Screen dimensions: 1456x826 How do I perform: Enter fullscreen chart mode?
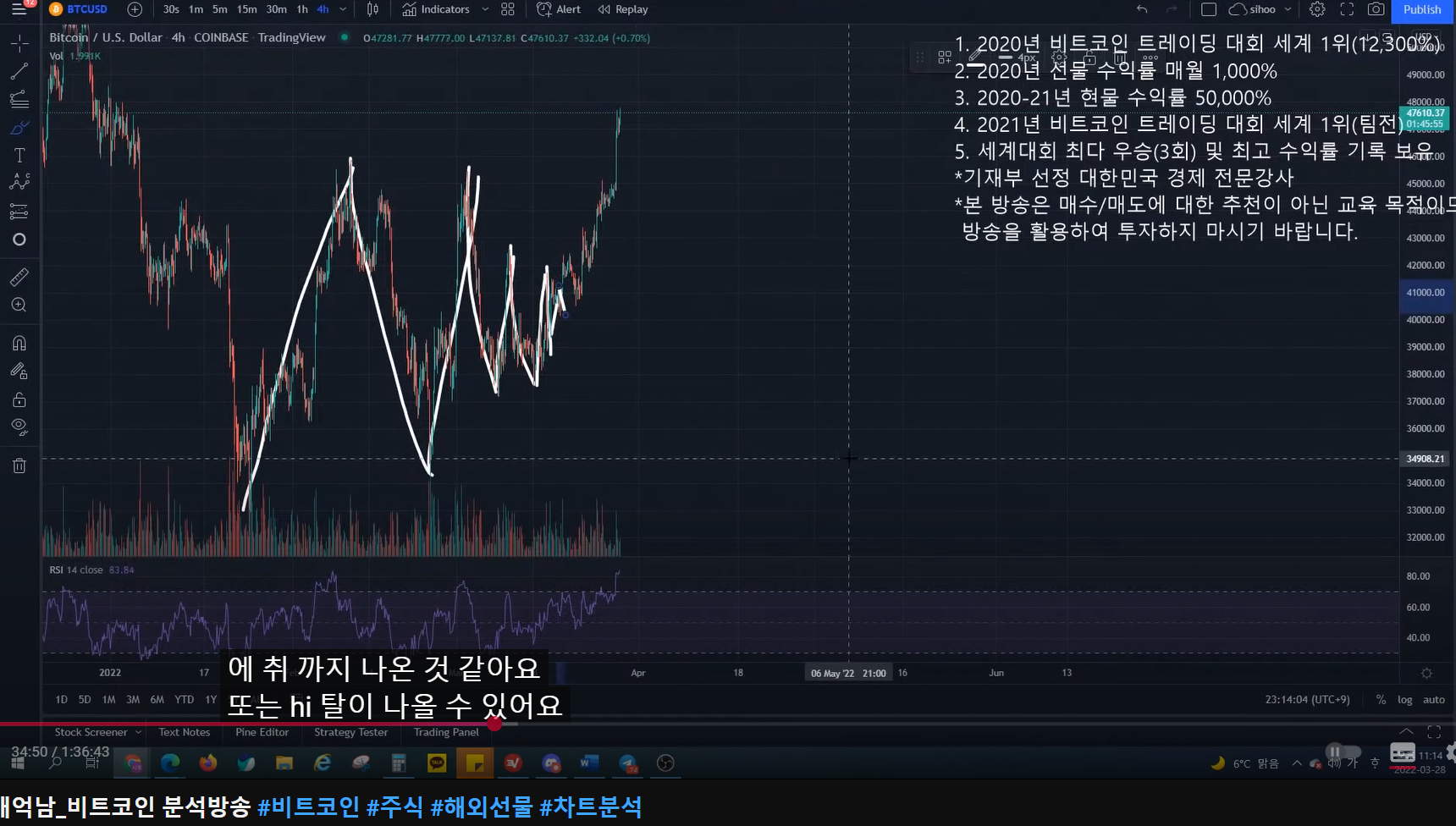[x=1347, y=9]
